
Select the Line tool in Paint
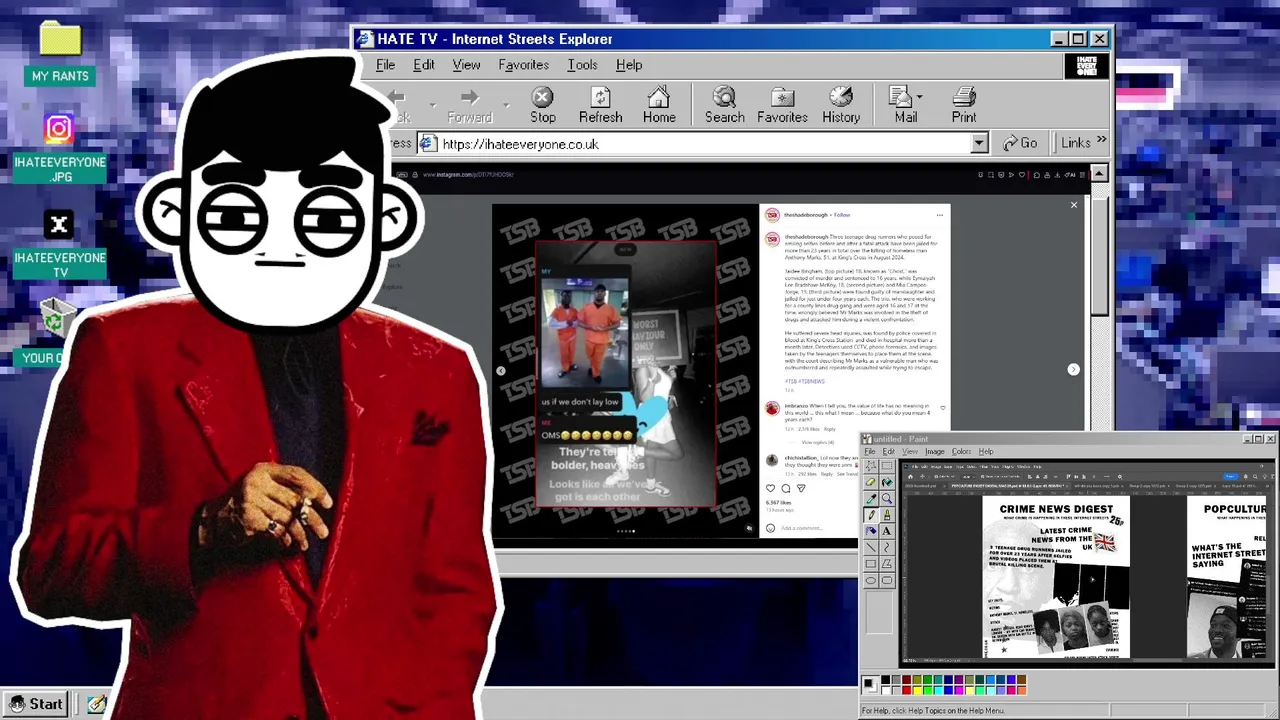[871, 547]
